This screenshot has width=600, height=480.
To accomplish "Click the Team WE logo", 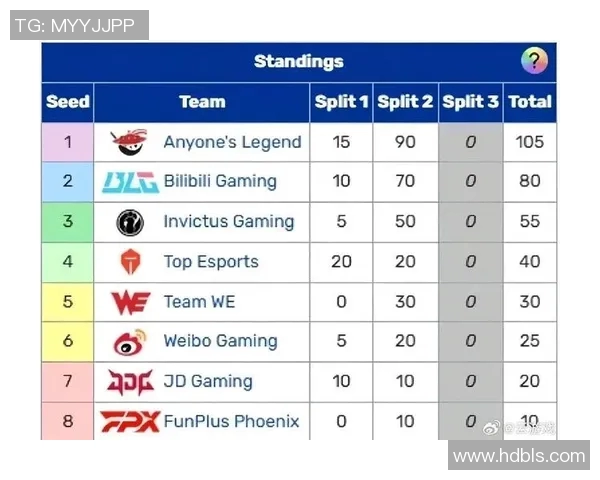I will (130, 302).
